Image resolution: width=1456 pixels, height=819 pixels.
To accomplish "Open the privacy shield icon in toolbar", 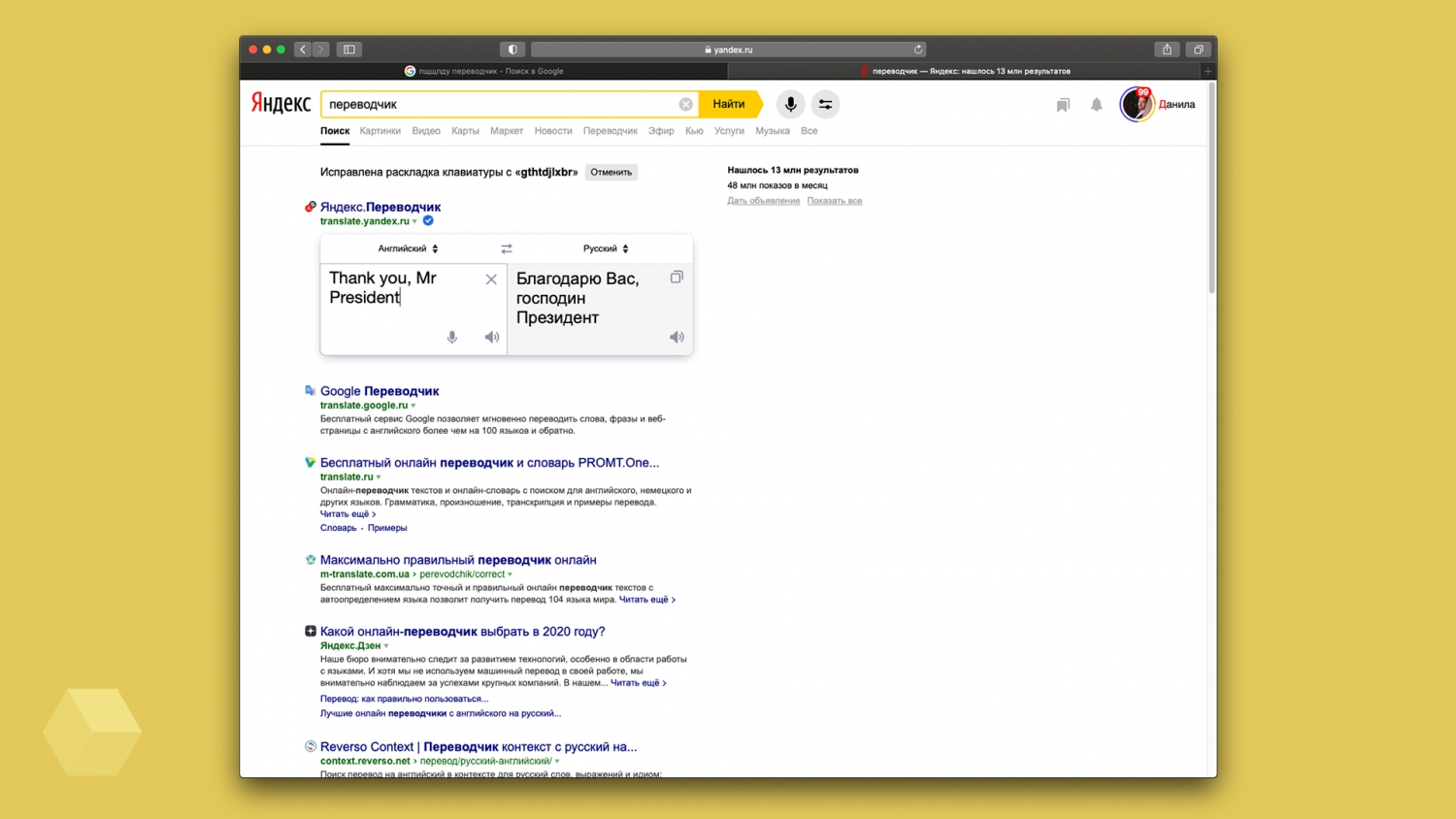I will tap(513, 49).
